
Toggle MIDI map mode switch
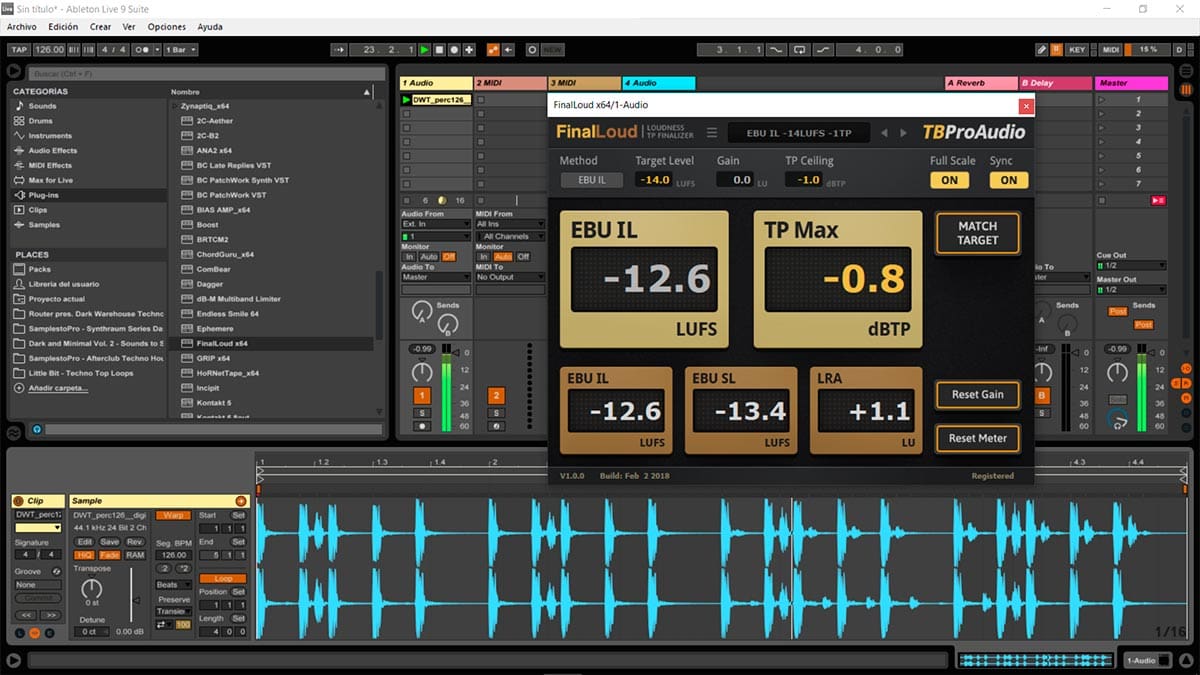click(x=1111, y=49)
